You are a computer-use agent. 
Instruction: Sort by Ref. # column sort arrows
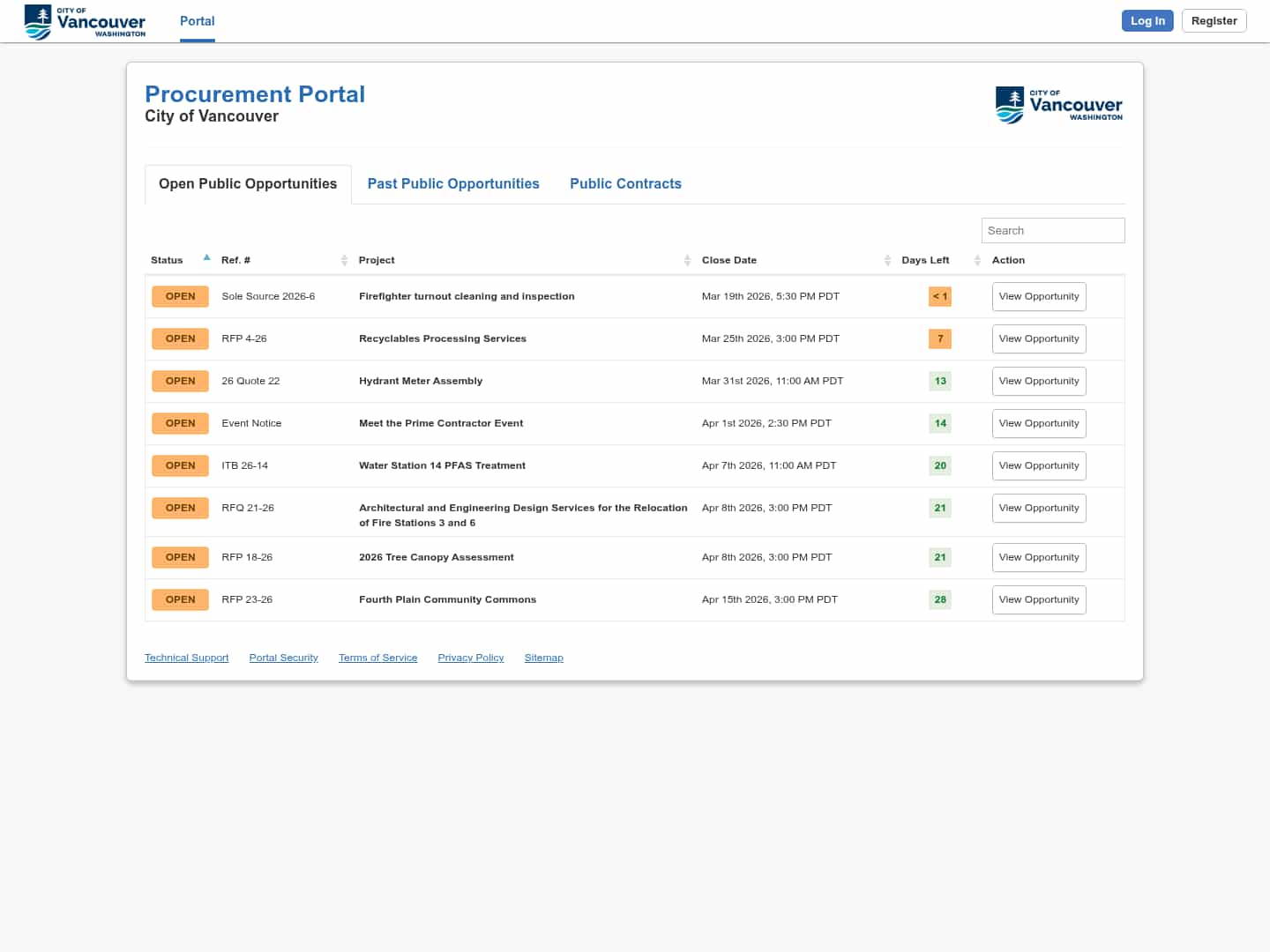[x=344, y=260]
